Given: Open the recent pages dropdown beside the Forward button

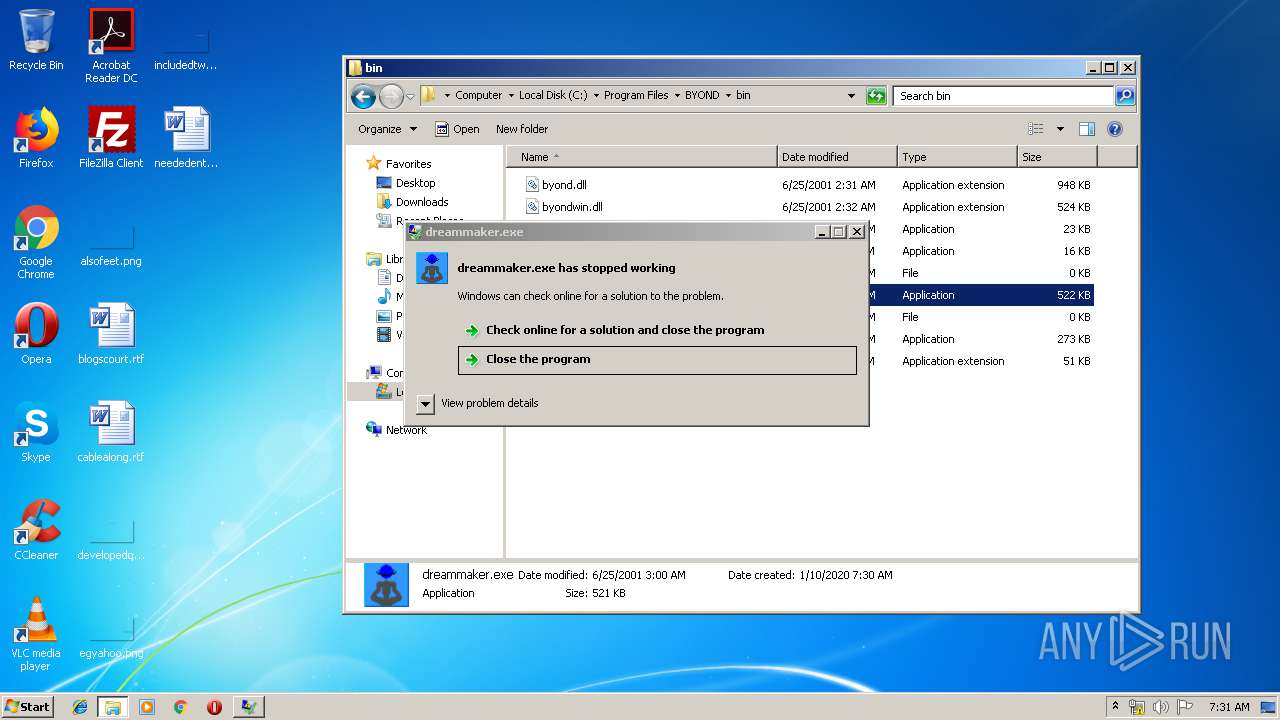Looking at the screenshot, I should coord(410,97).
